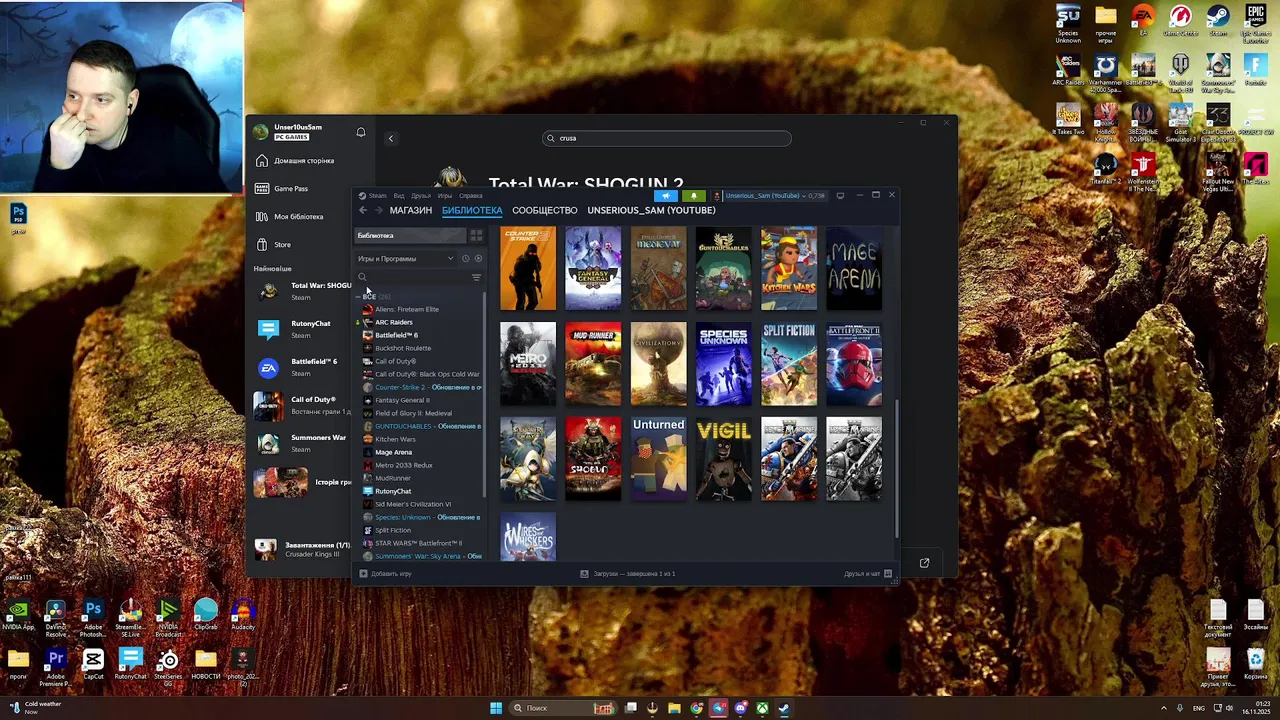1280x720 pixels.
Task: Click Библиотека home button in Steam
Action: tap(411, 235)
